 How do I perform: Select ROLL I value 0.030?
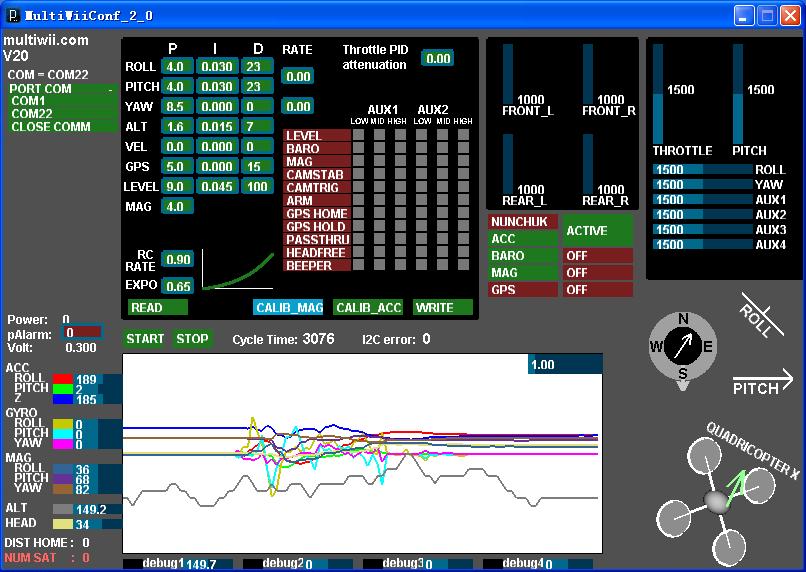coord(216,66)
